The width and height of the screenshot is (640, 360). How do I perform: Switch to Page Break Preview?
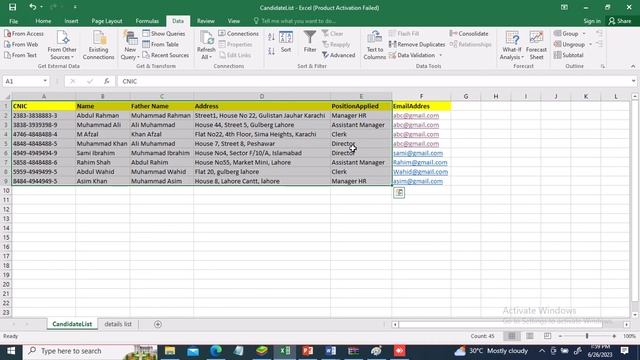(547, 336)
